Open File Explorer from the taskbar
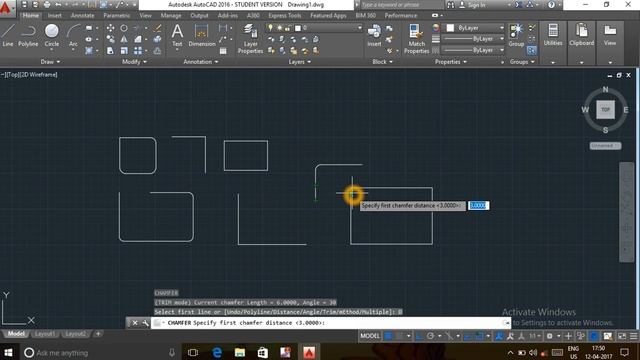 (240, 352)
